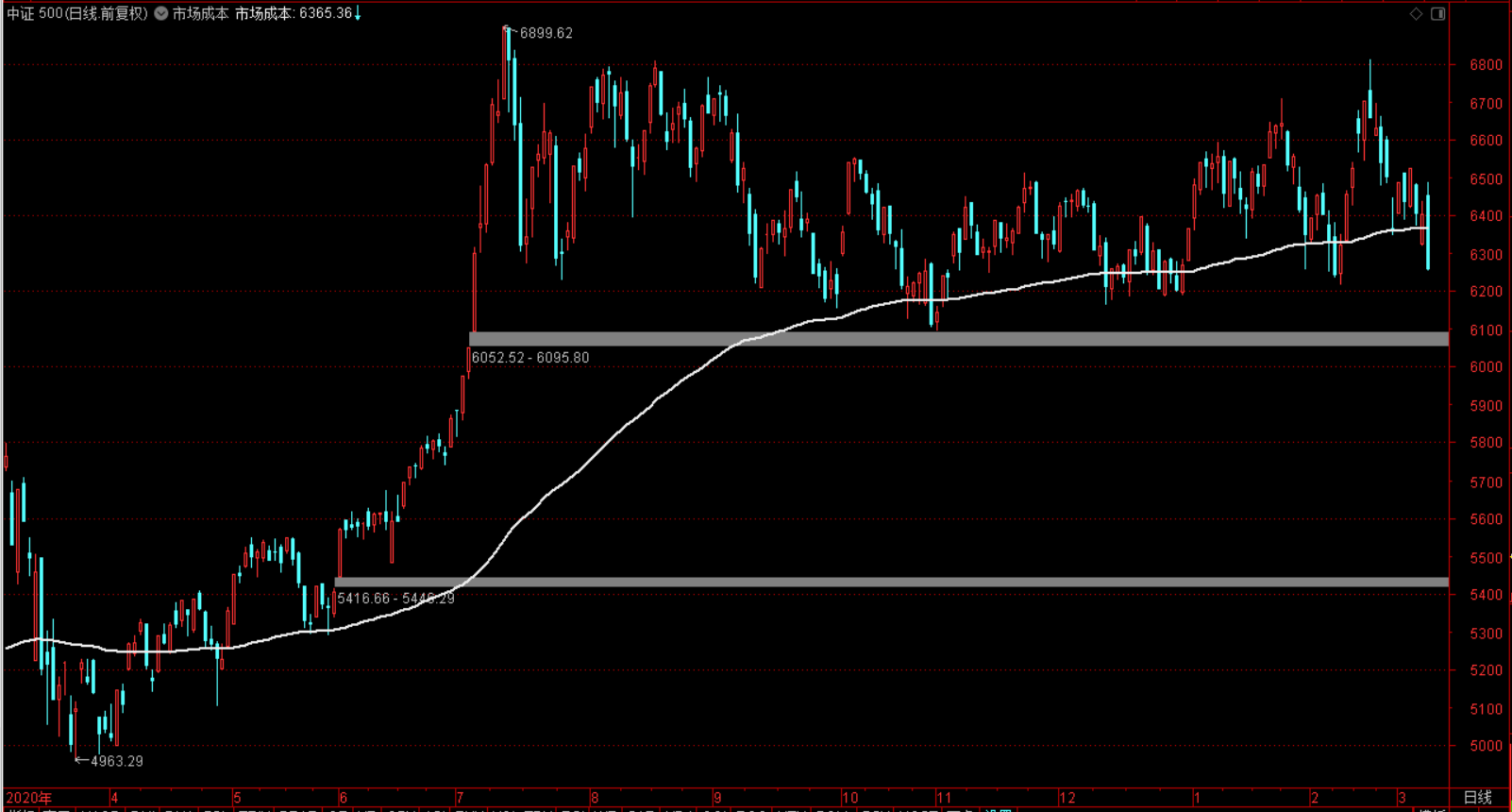
Task: Click the 5000 tick on the price axis
Action: 1486,746
